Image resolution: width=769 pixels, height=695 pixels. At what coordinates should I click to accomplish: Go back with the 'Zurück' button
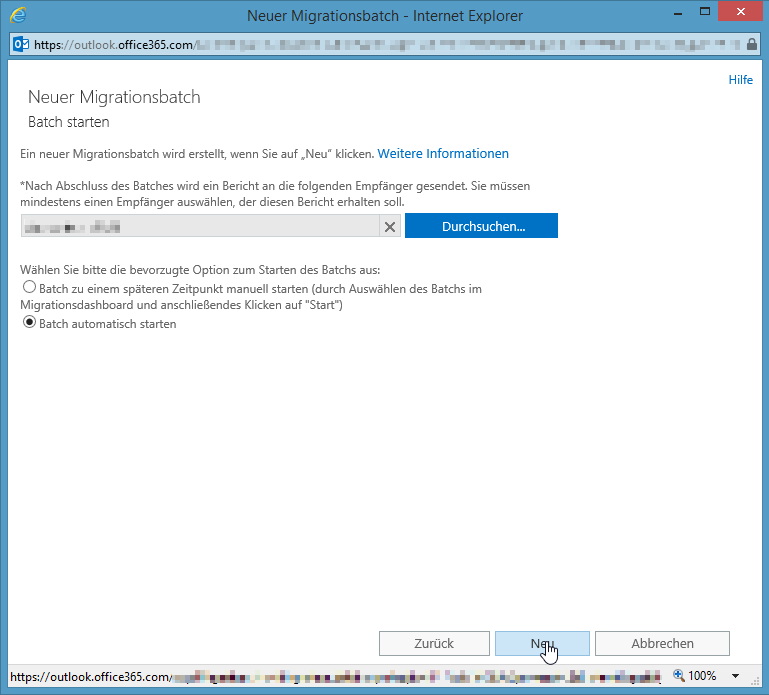tap(434, 643)
